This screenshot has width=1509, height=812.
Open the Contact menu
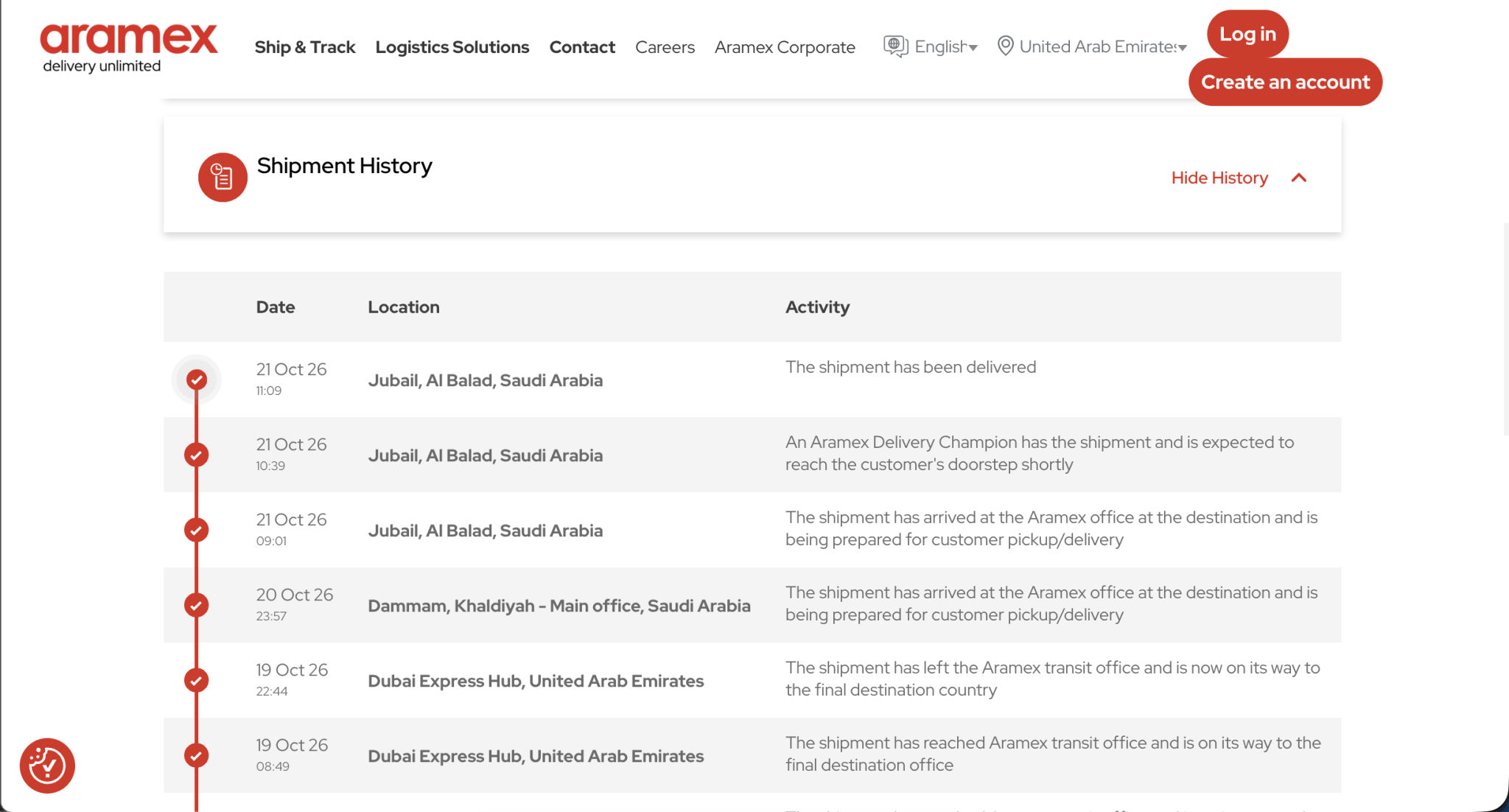[x=582, y=47]
